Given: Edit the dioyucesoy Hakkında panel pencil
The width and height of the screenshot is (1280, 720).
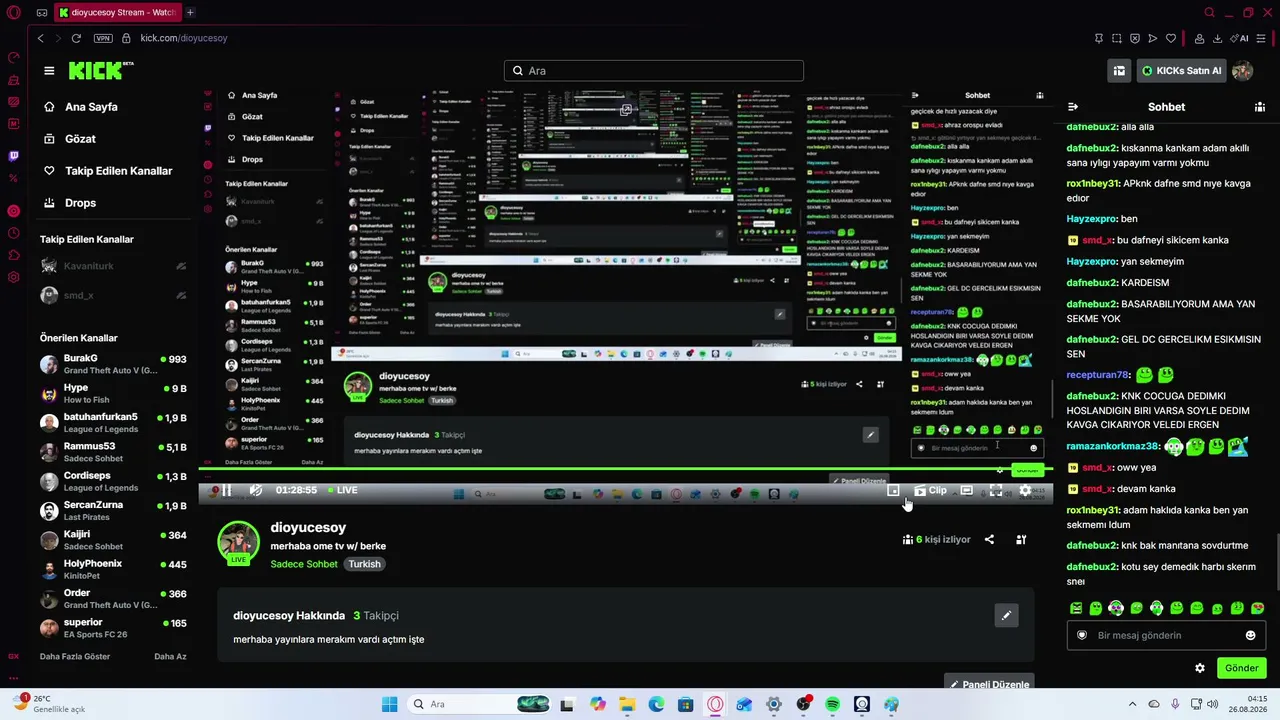Looking at the screenshot, I should tap(1006, 615).
